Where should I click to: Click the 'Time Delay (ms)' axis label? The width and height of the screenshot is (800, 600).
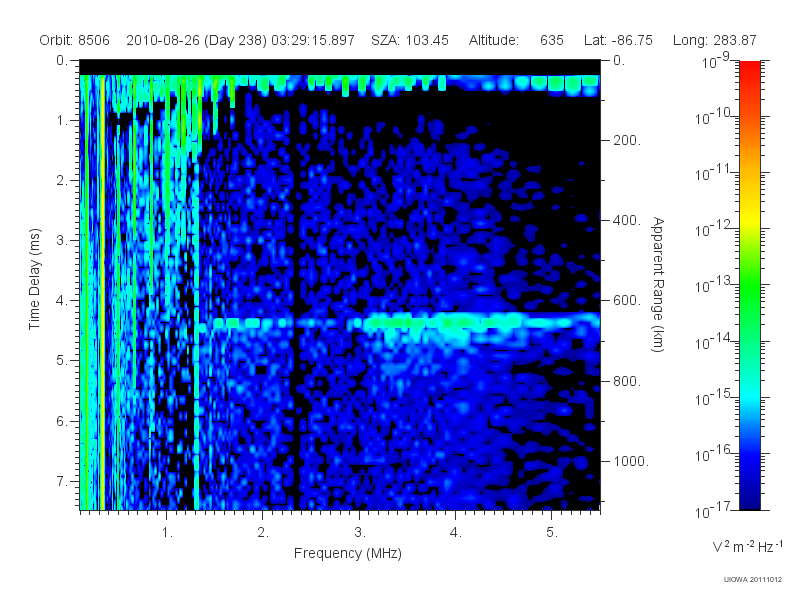coord(34,280)
